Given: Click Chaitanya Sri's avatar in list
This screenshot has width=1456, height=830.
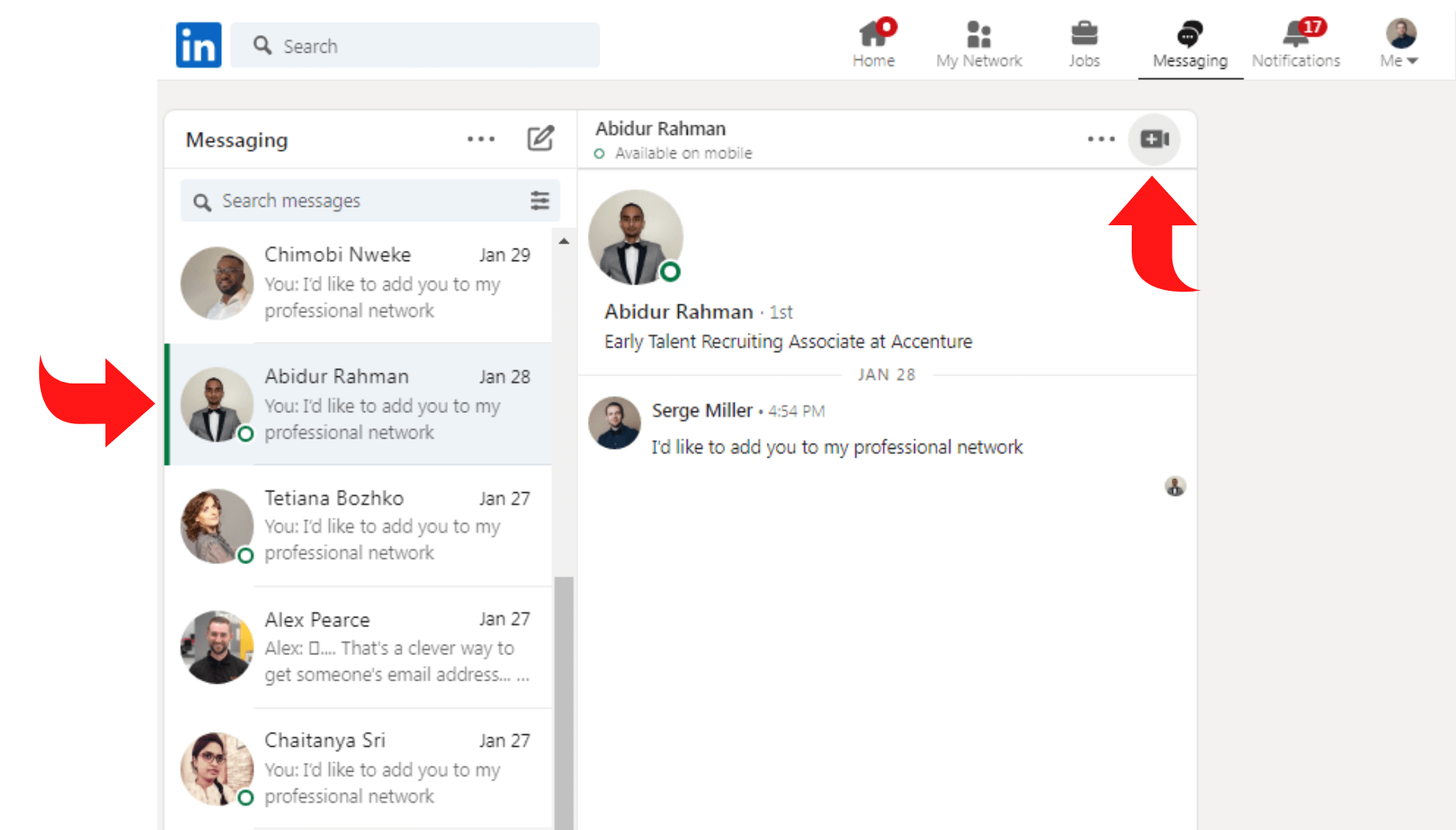Looking at the screenshot, I should (217, 769).
